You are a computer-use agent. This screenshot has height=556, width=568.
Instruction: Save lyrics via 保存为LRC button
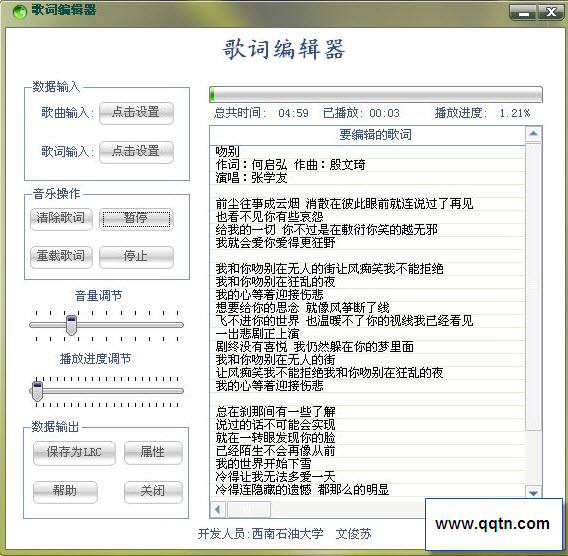74,453
